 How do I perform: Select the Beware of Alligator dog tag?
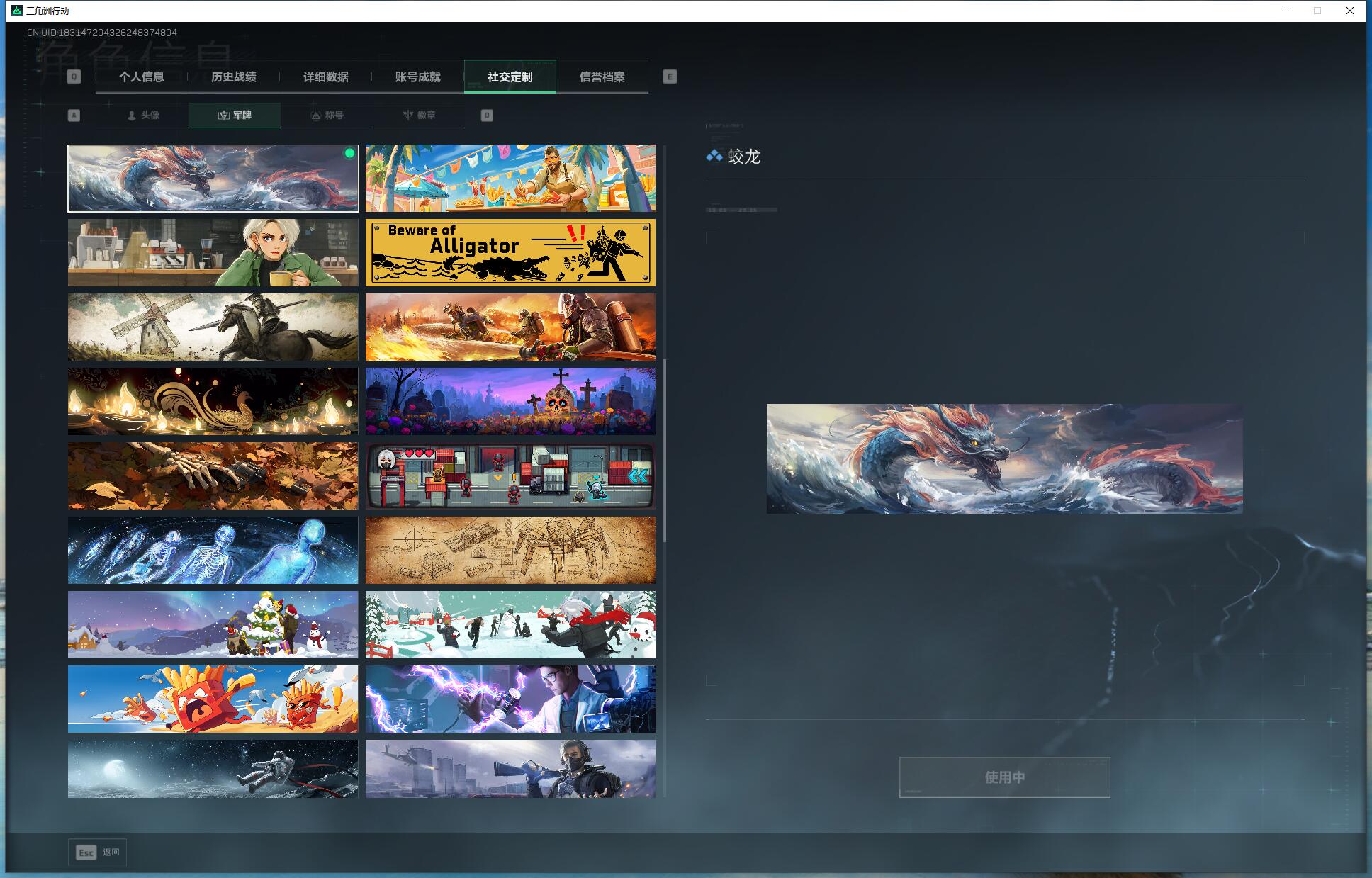click(x=510, y=252)
